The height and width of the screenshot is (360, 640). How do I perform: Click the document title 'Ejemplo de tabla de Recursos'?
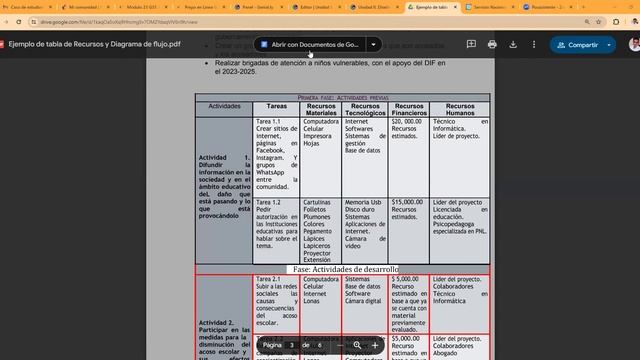94,44
